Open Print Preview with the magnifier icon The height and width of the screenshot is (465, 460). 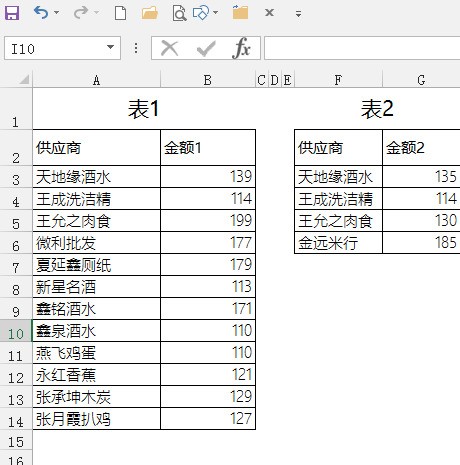179,13
